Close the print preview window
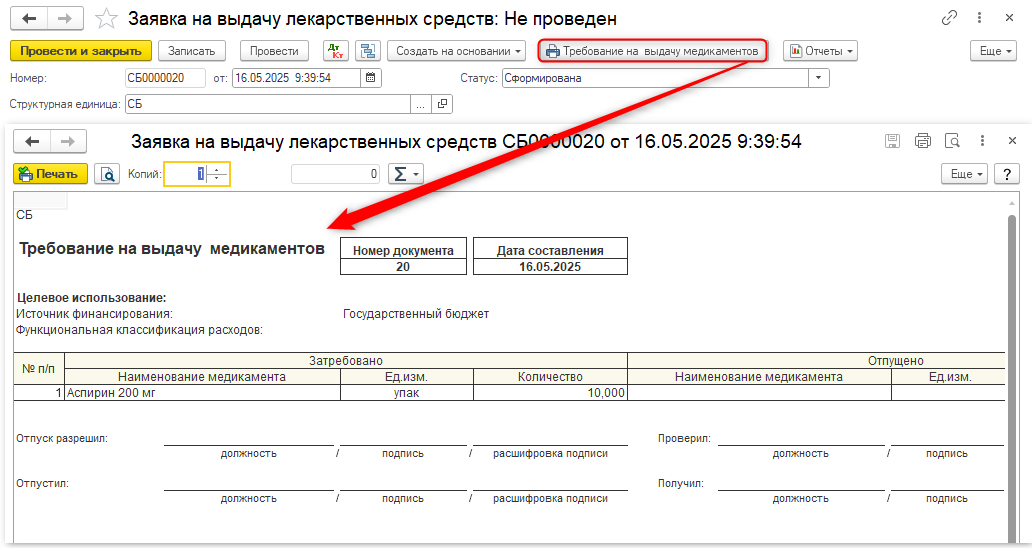 1012,141
